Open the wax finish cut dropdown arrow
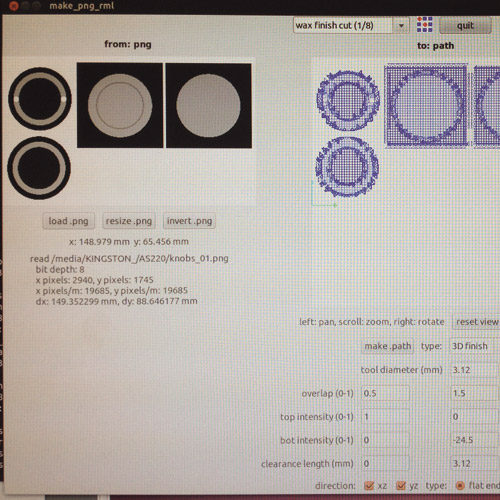Image resolution: width=500 pixels, height=500 pixels. coord(401,26)
